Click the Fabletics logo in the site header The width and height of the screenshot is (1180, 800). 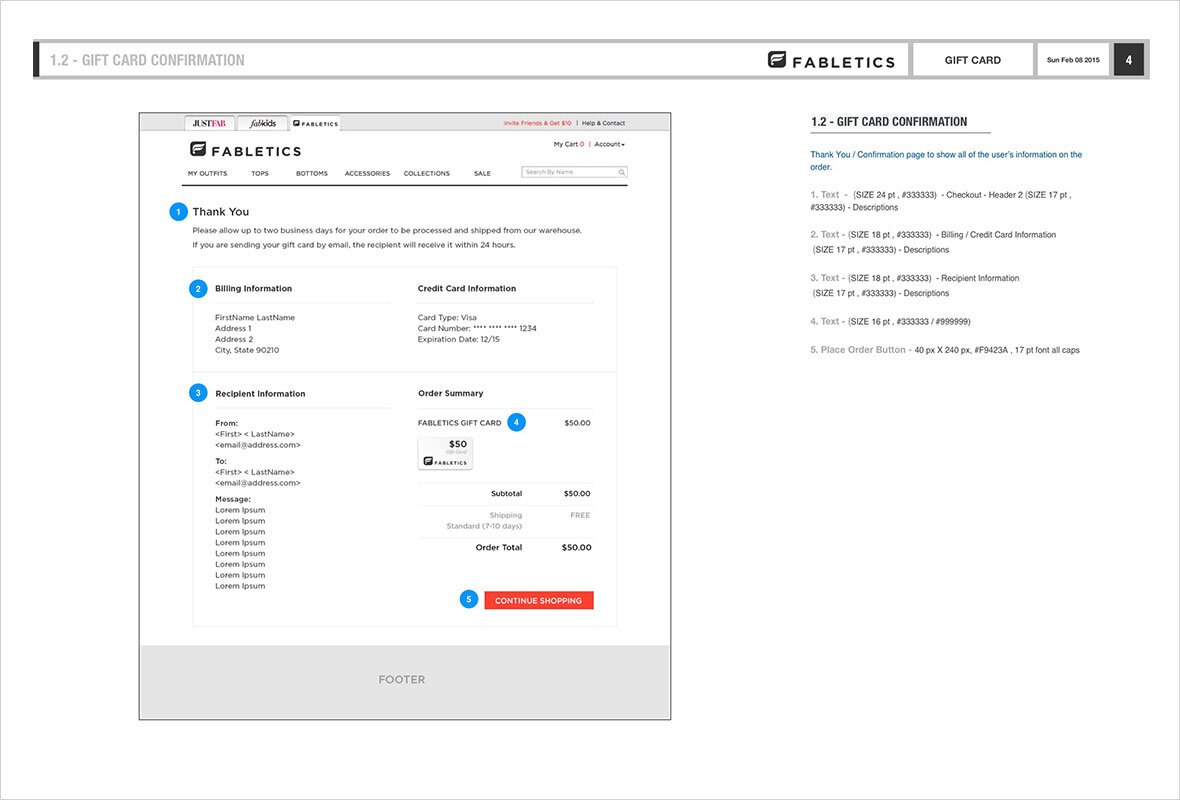point(245,150)
